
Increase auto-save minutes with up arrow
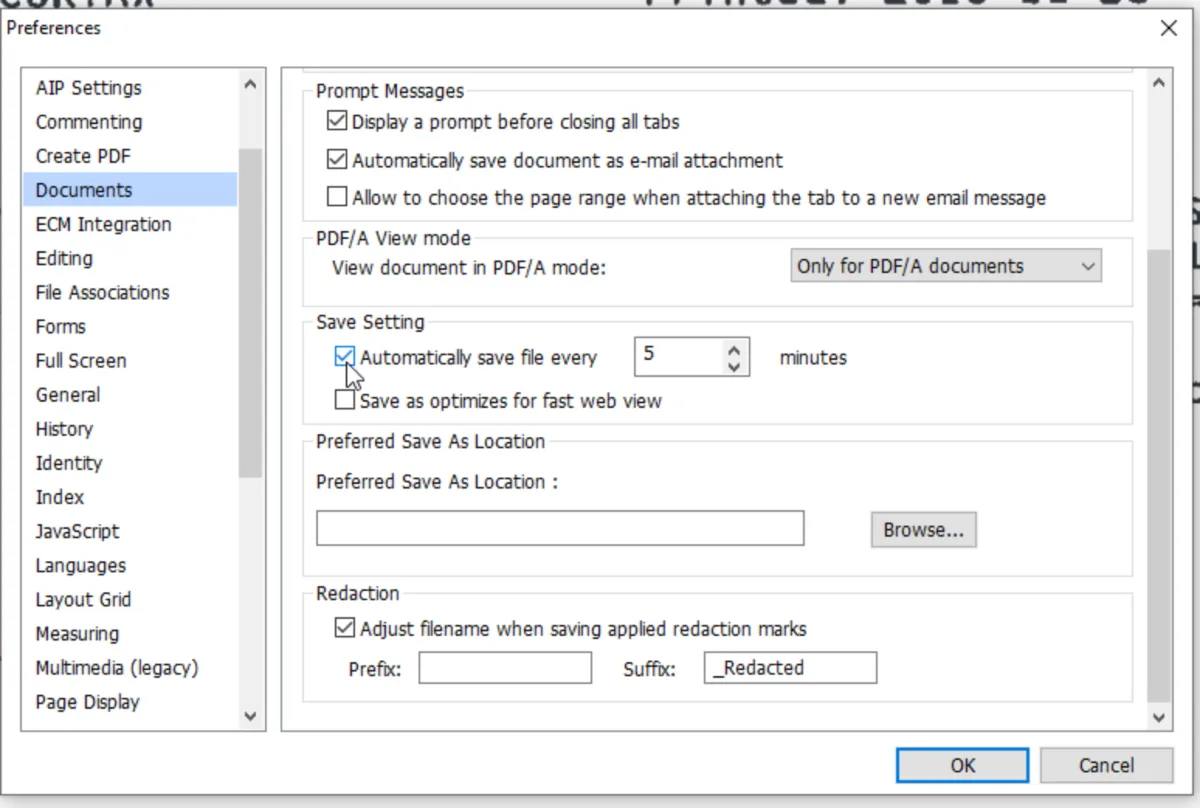pyautogui.click(x=734, y=348)
